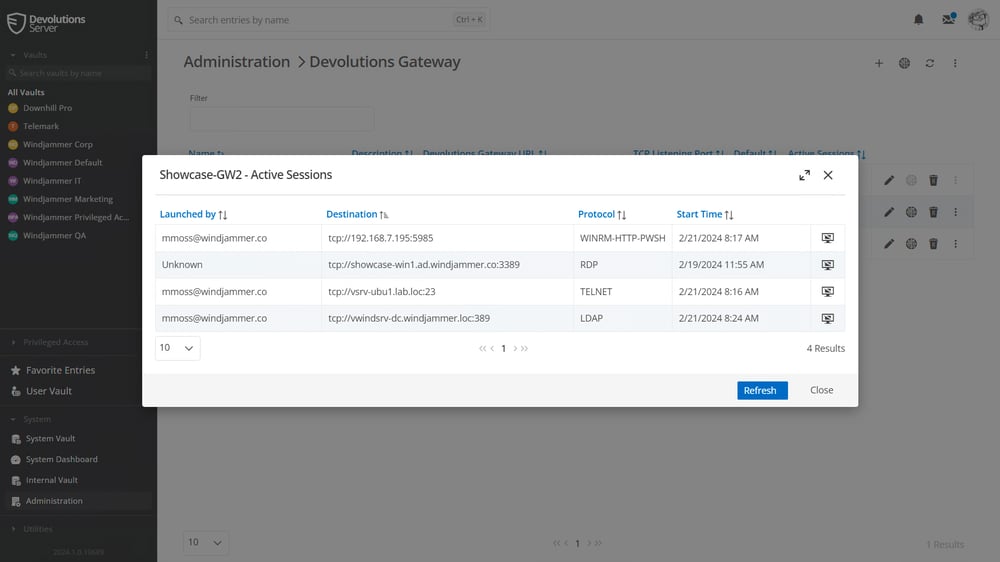
Task: Click delete trash in first gateway row
Action: 933,181
